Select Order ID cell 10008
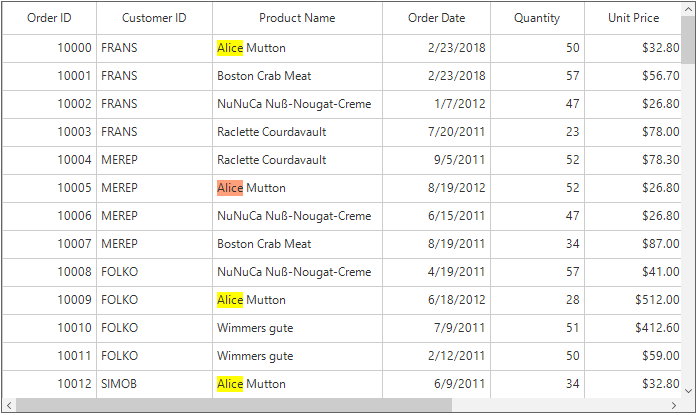This screenshot has width=697, height=415. (49, 272)
